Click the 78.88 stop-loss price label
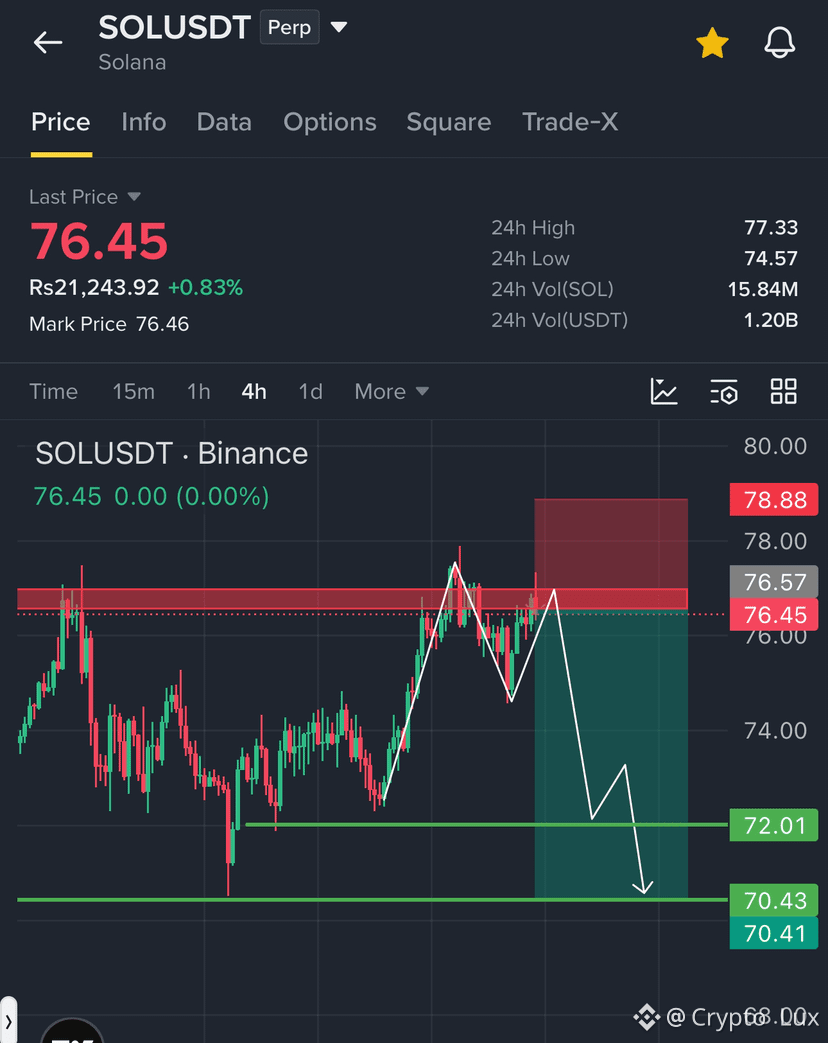Viewport: 828px width, 1043px height. tap(774, 500)
